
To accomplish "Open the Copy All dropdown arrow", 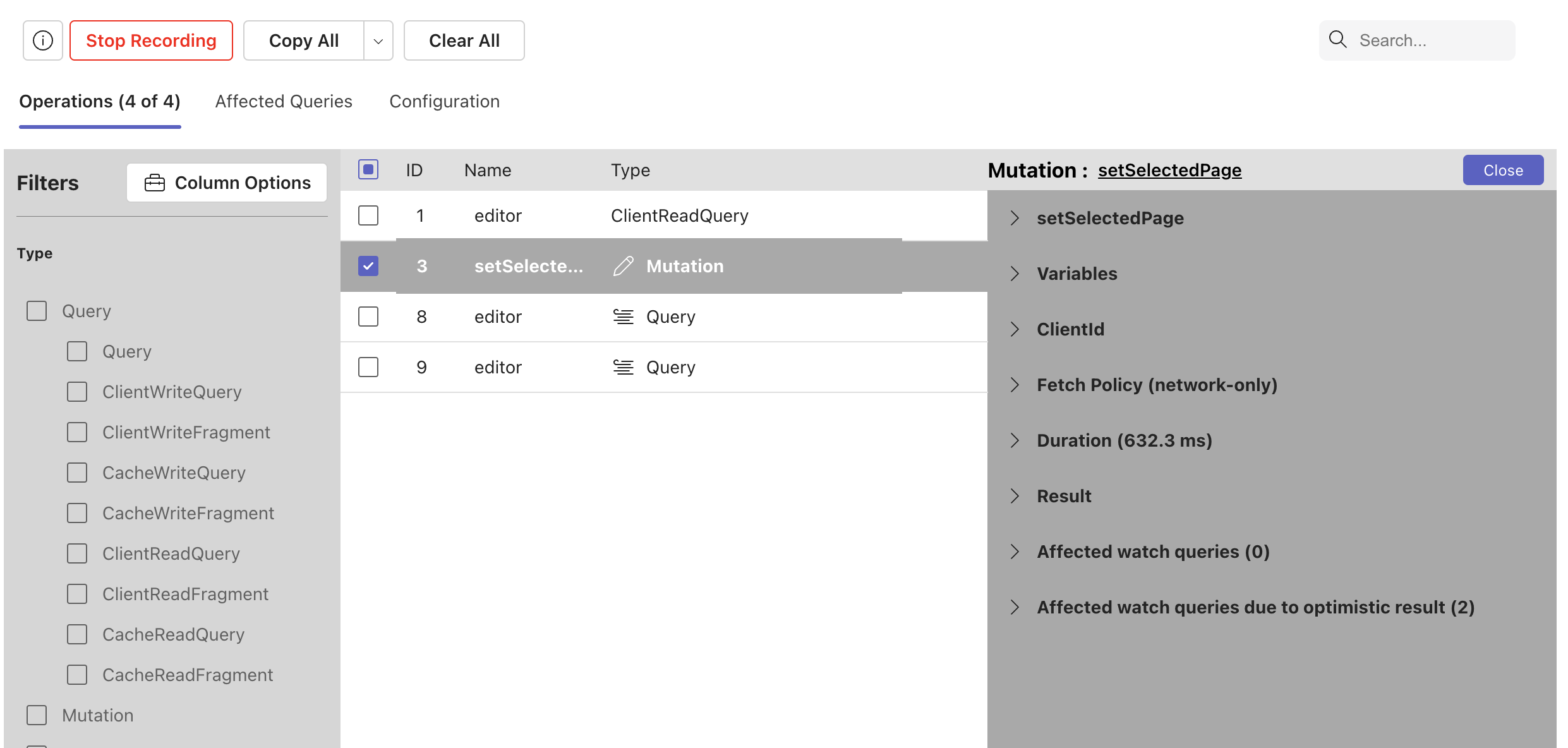I will 378,41.
